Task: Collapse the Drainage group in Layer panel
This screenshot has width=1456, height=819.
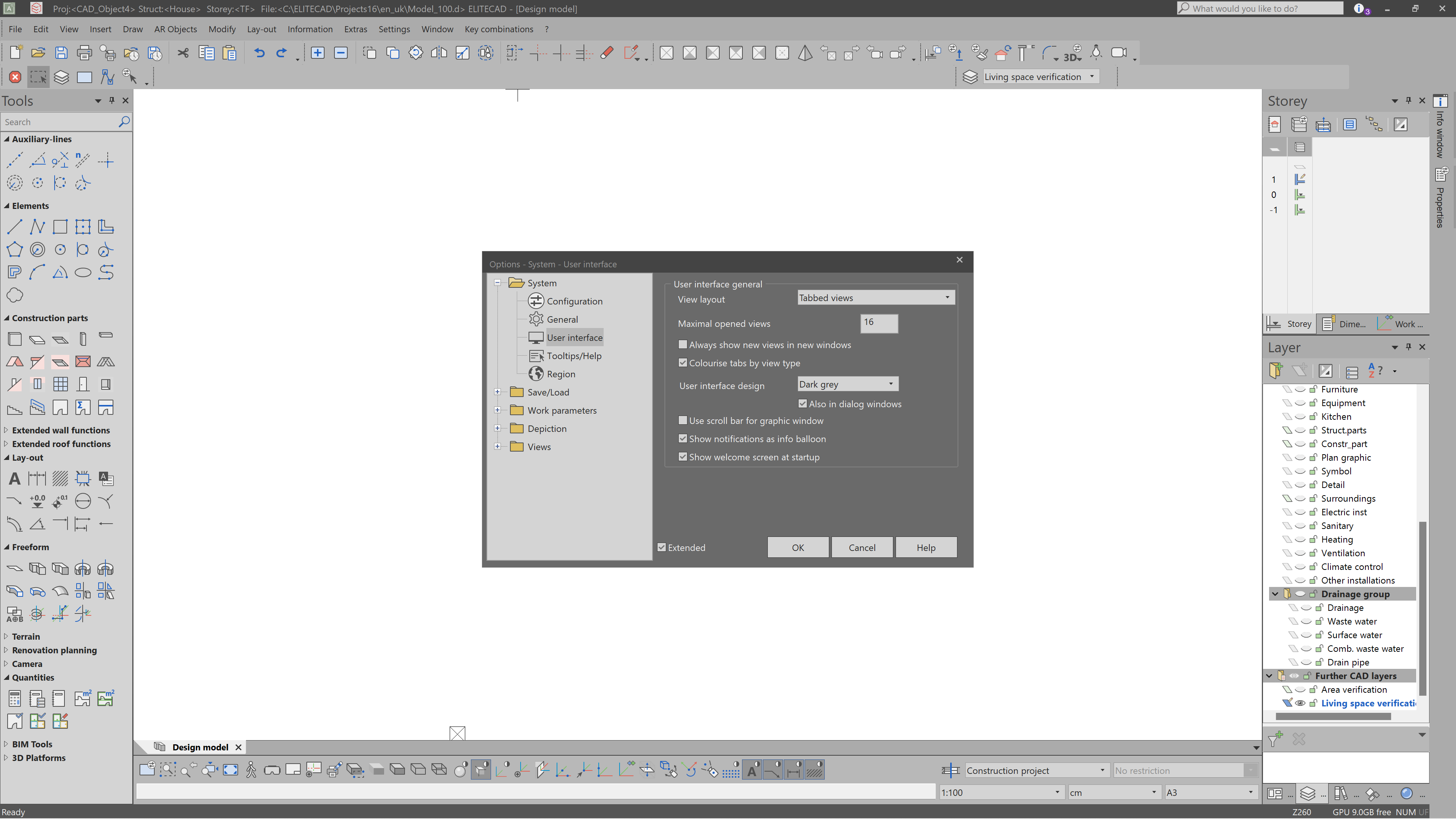Action: coord(1275,593)
